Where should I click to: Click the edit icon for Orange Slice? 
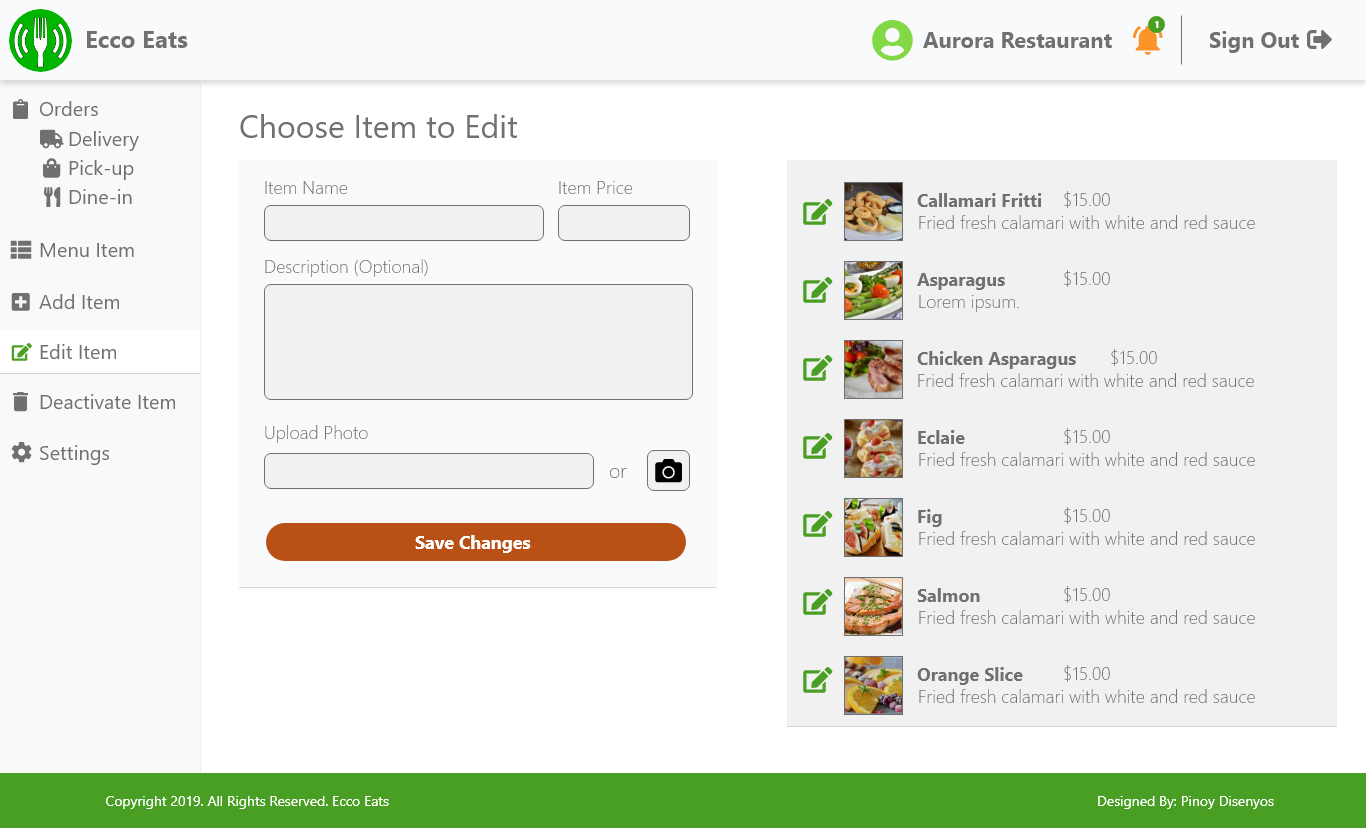coord(817,682)
